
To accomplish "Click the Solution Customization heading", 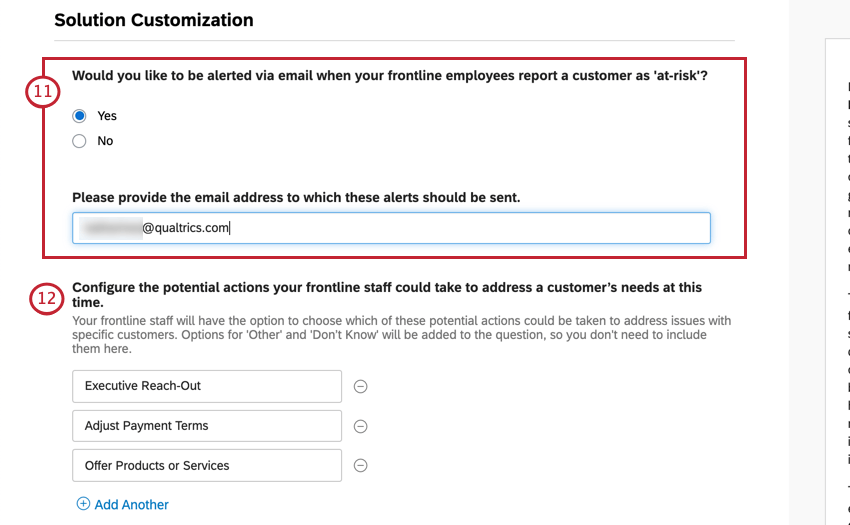I will click(x=154, y=20).
